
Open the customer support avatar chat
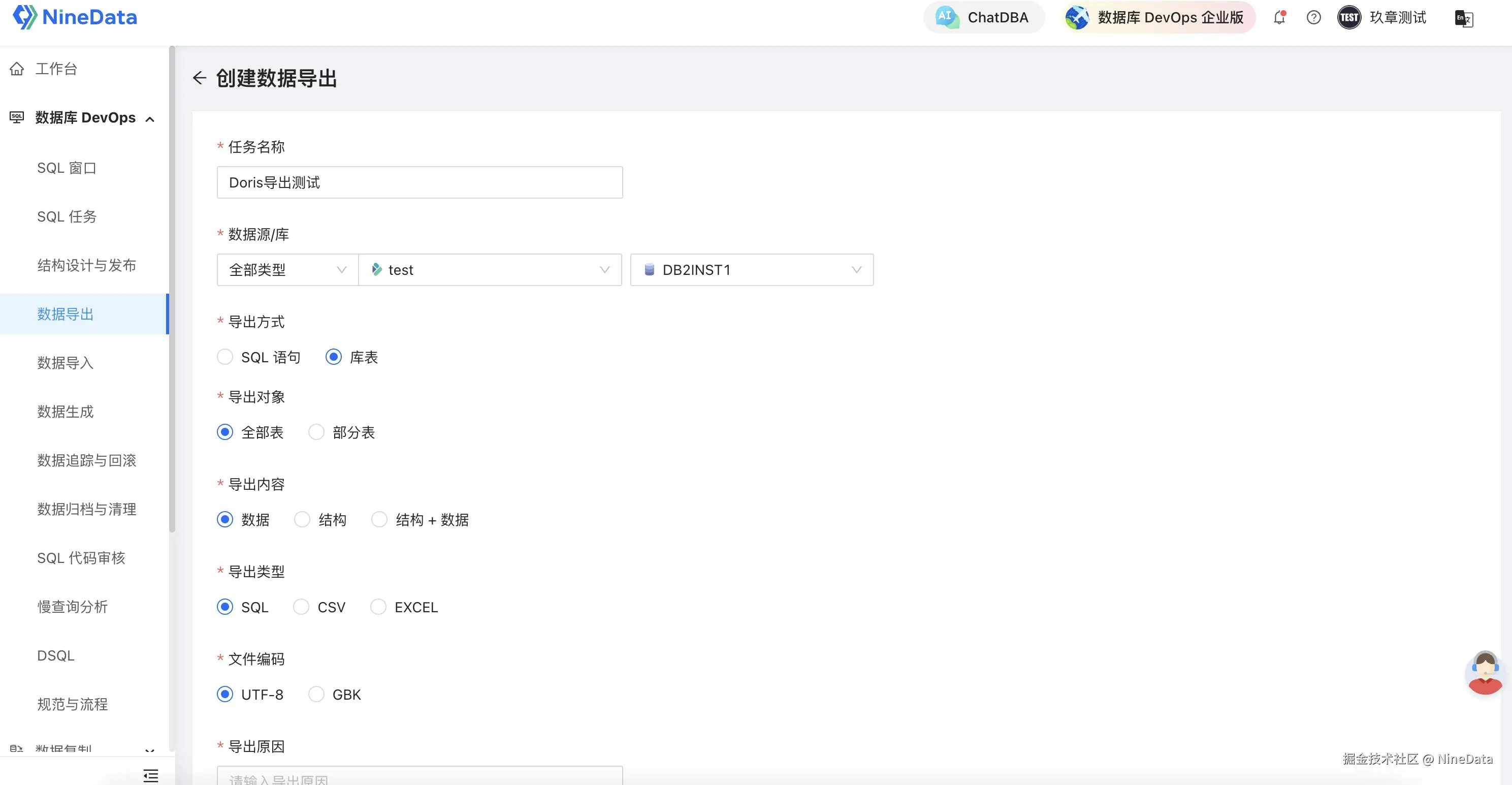pyautogui.click(x=1485, y=673)
